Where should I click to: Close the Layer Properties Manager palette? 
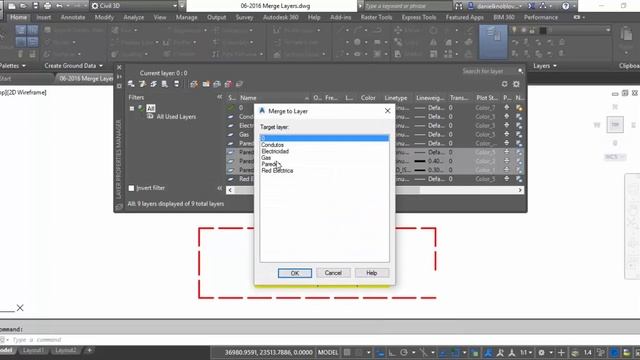119,67
